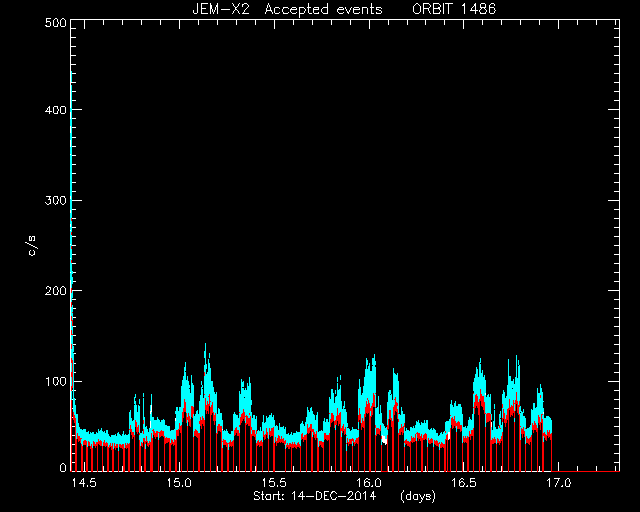640x512 pixels.
Task: Click the '0' y-axis tick label
Action: coord(63,467)
